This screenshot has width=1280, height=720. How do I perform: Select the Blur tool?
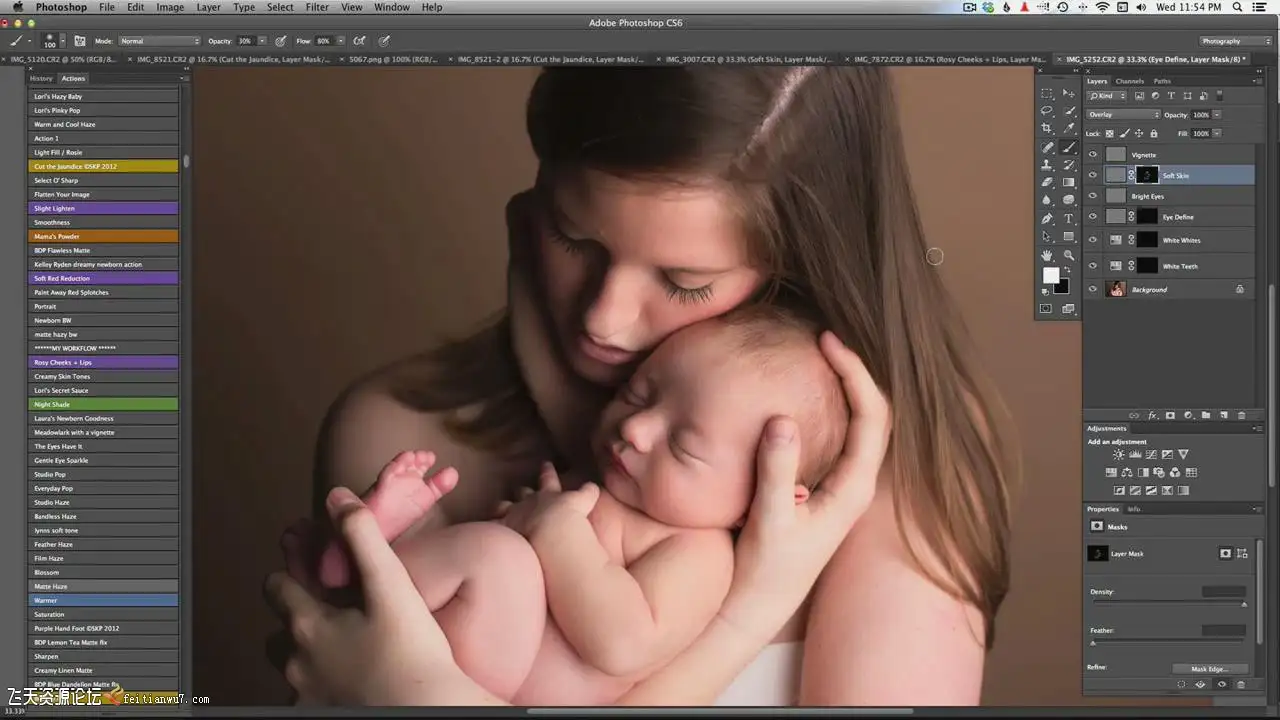[x=1047, y=200]
